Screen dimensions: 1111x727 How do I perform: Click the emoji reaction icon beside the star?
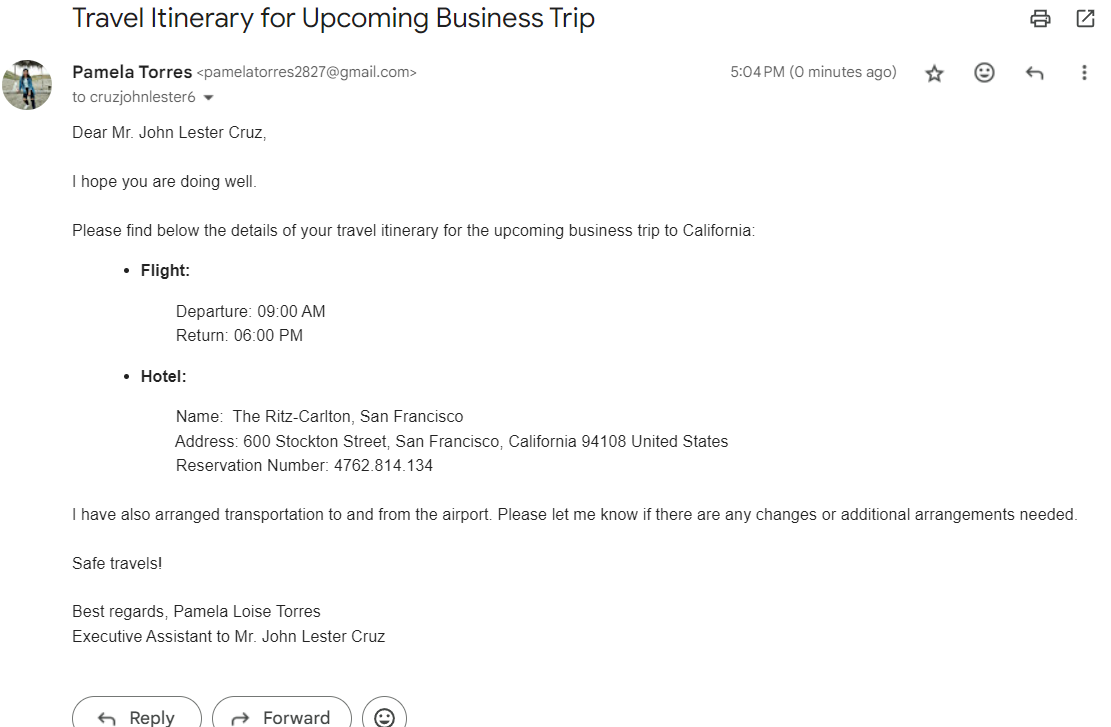(x=984, y=73)
